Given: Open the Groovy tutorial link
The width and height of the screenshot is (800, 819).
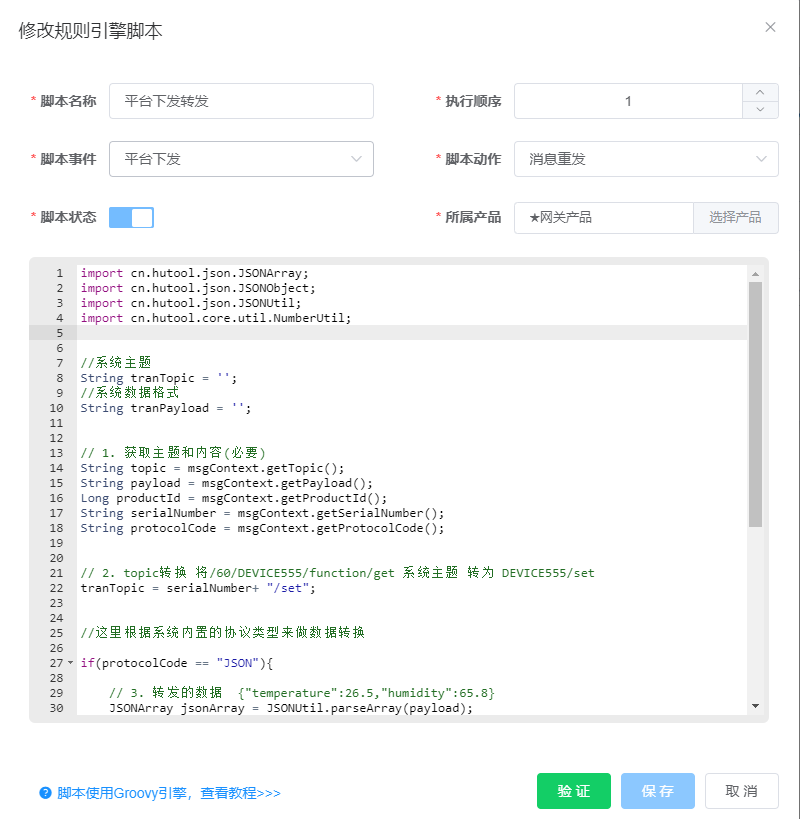Looking at the screenshot, I should coord(168,793).
